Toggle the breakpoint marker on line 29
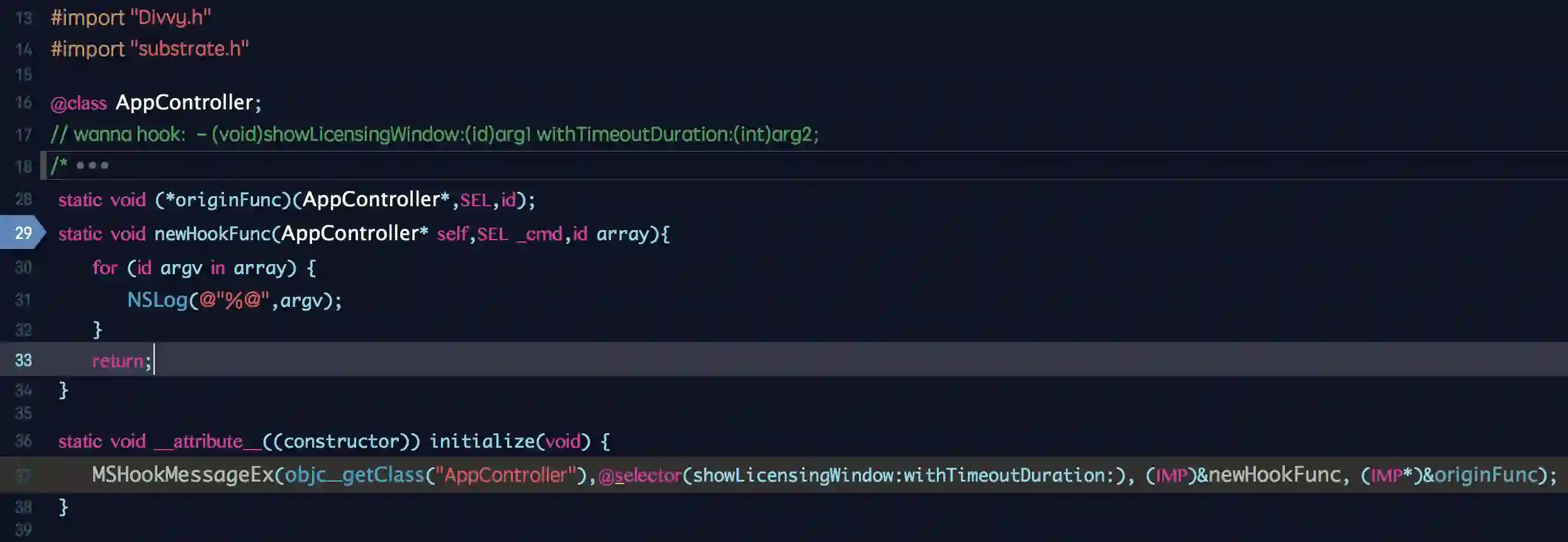1568x542 pixels. (x=23, y=233)
